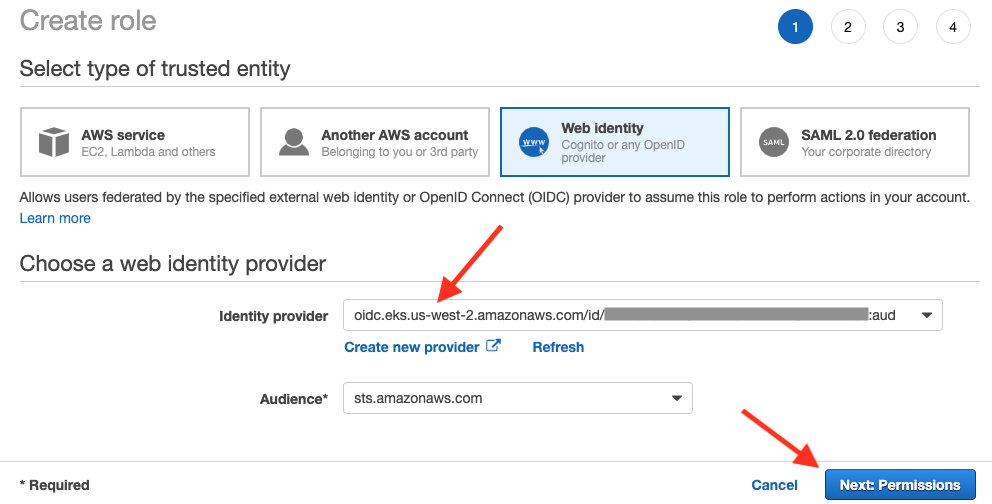992x504 pixels.
Task: Click the AWS service cube icon
Action: coord(54,142)
